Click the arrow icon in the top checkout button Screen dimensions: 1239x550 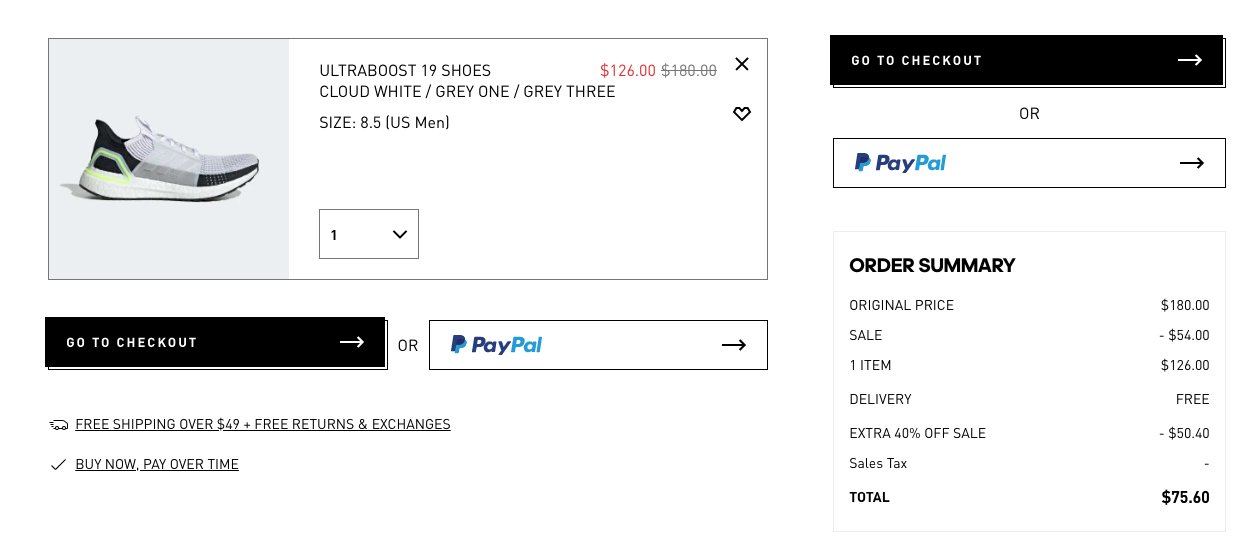pyautogui.click(x=1189, y=60)
